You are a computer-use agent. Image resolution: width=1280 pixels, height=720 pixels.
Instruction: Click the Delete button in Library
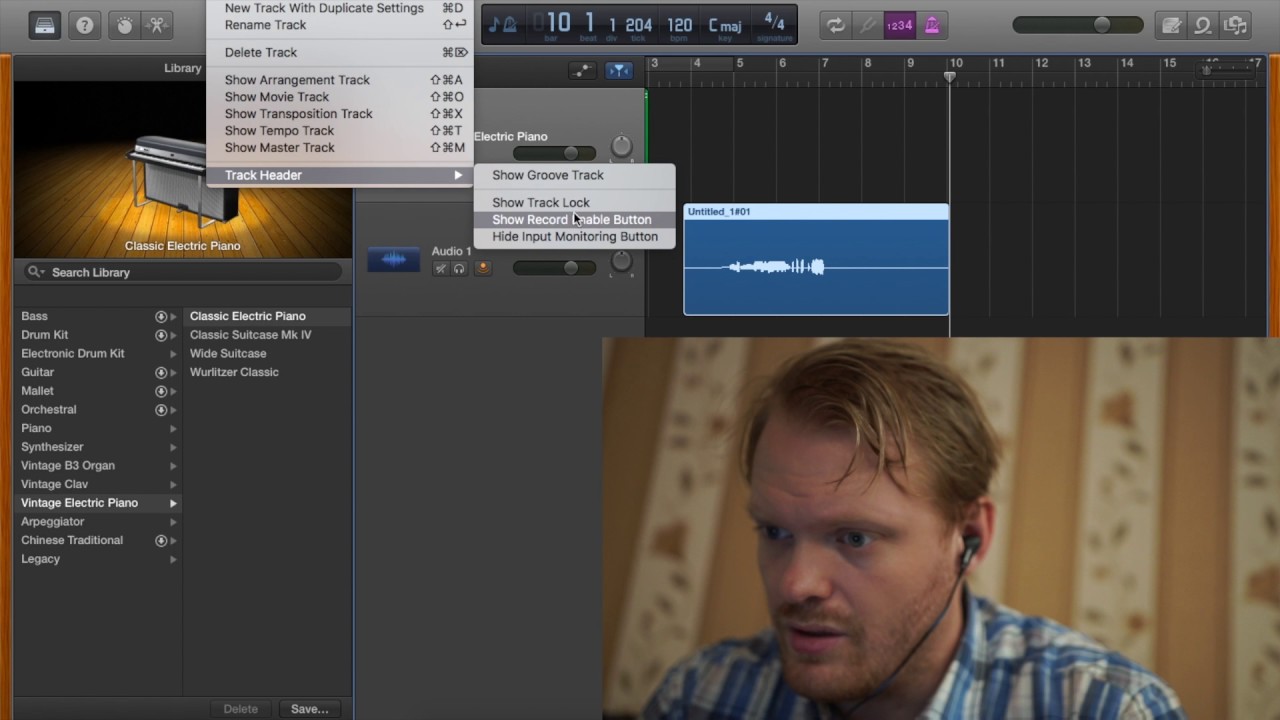pos(240,709)
